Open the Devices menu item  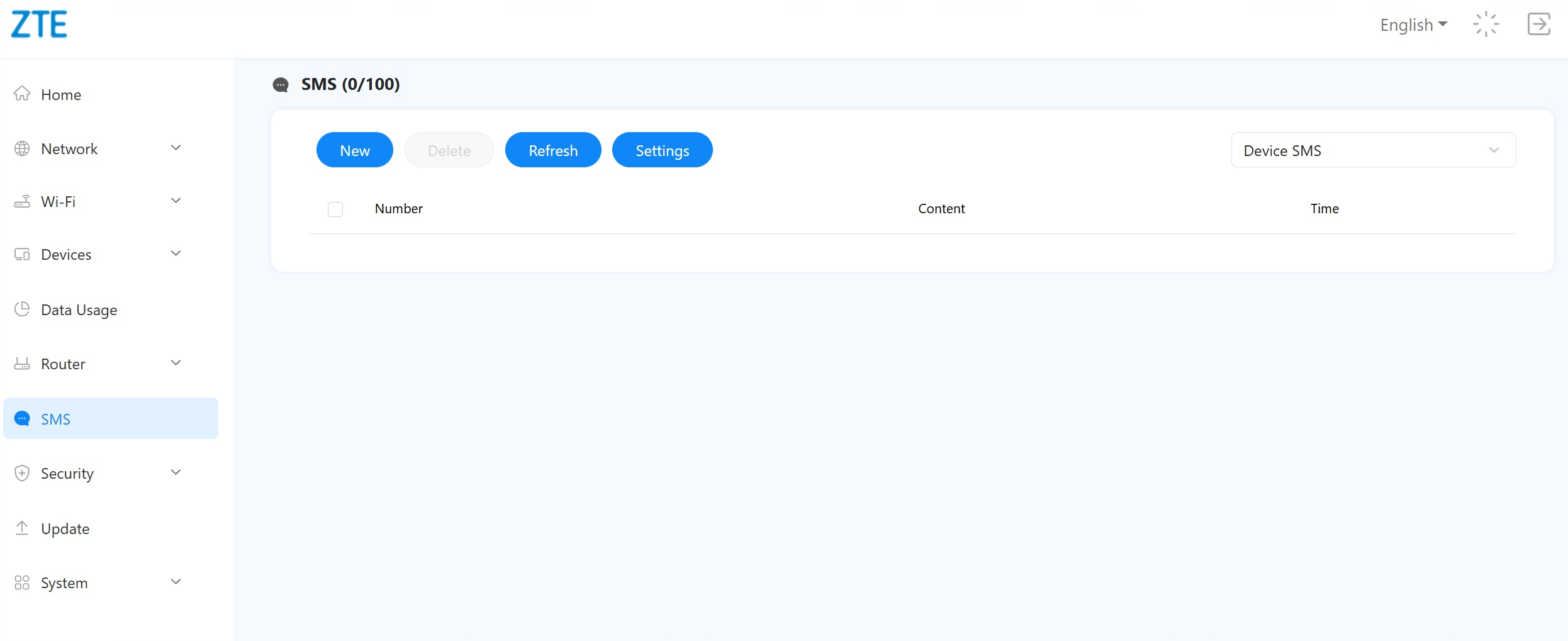[66, 254]
